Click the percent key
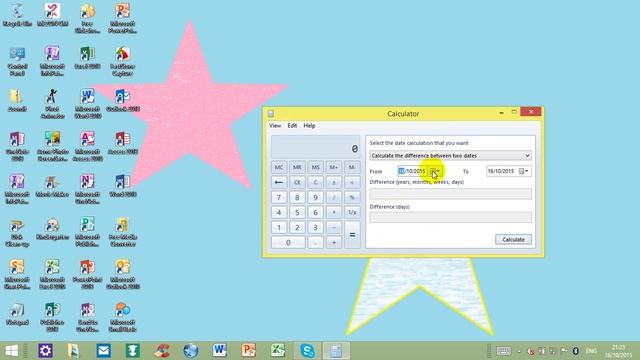Image resolution: width=640 pixels, height=360 pixels. 352,198
